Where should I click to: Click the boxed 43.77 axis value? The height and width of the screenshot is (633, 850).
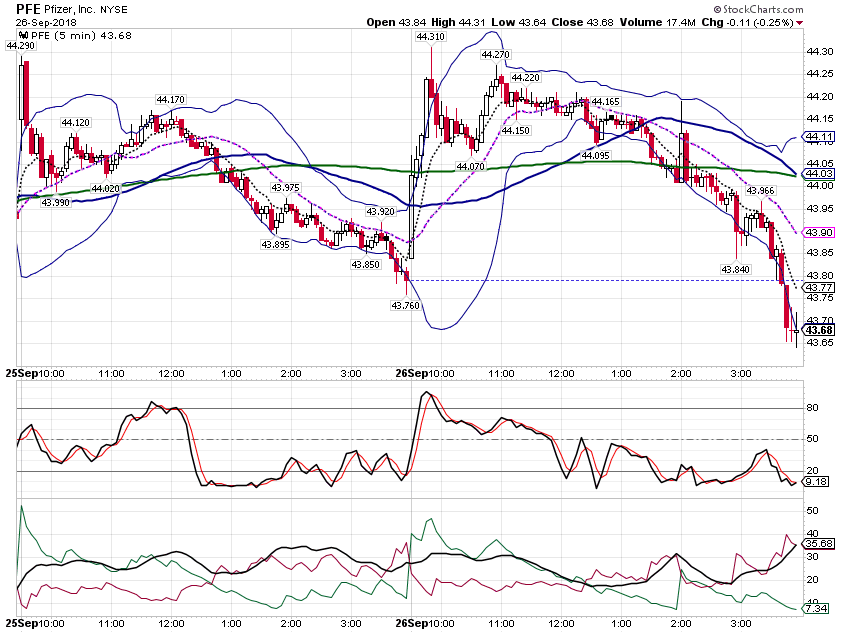click(x=819, y=287)
